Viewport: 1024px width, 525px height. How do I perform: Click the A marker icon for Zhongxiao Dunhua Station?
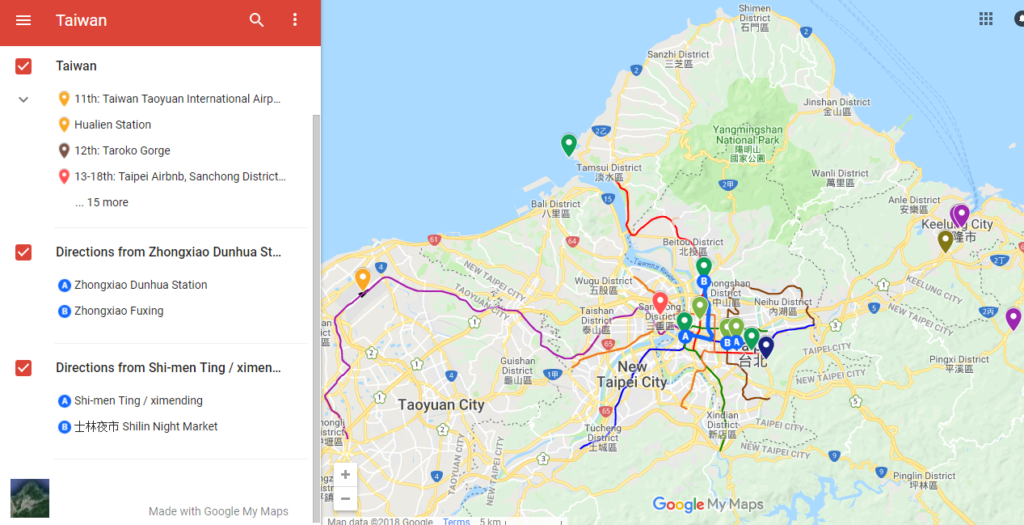coord(64,285)
